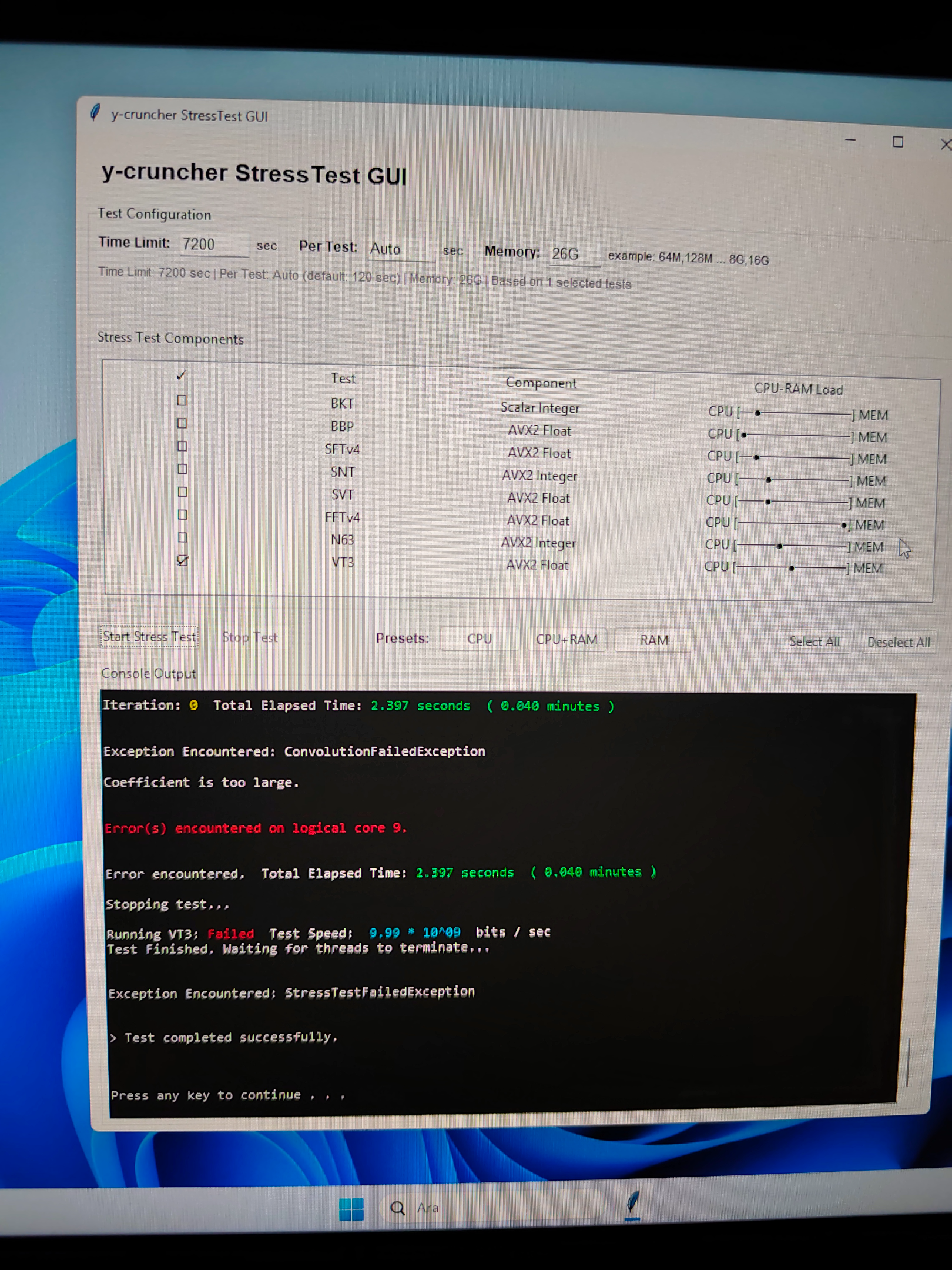Click the StressTestFailedException console line
952x1270 pixels.
[x=291, y=993]
